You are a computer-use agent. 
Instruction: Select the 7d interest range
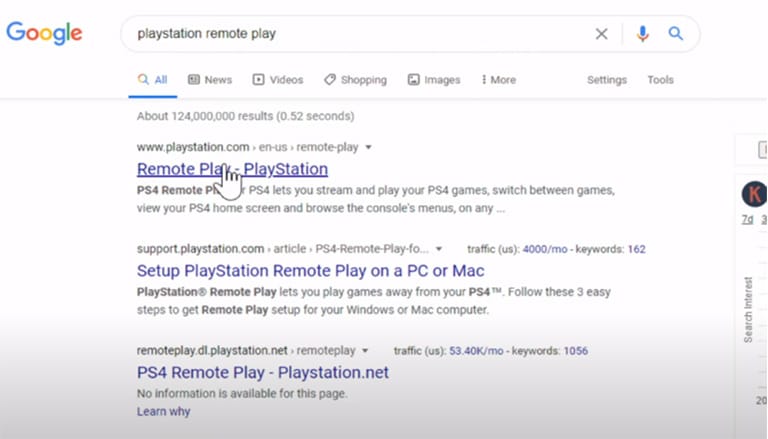[x=747, y=220]
